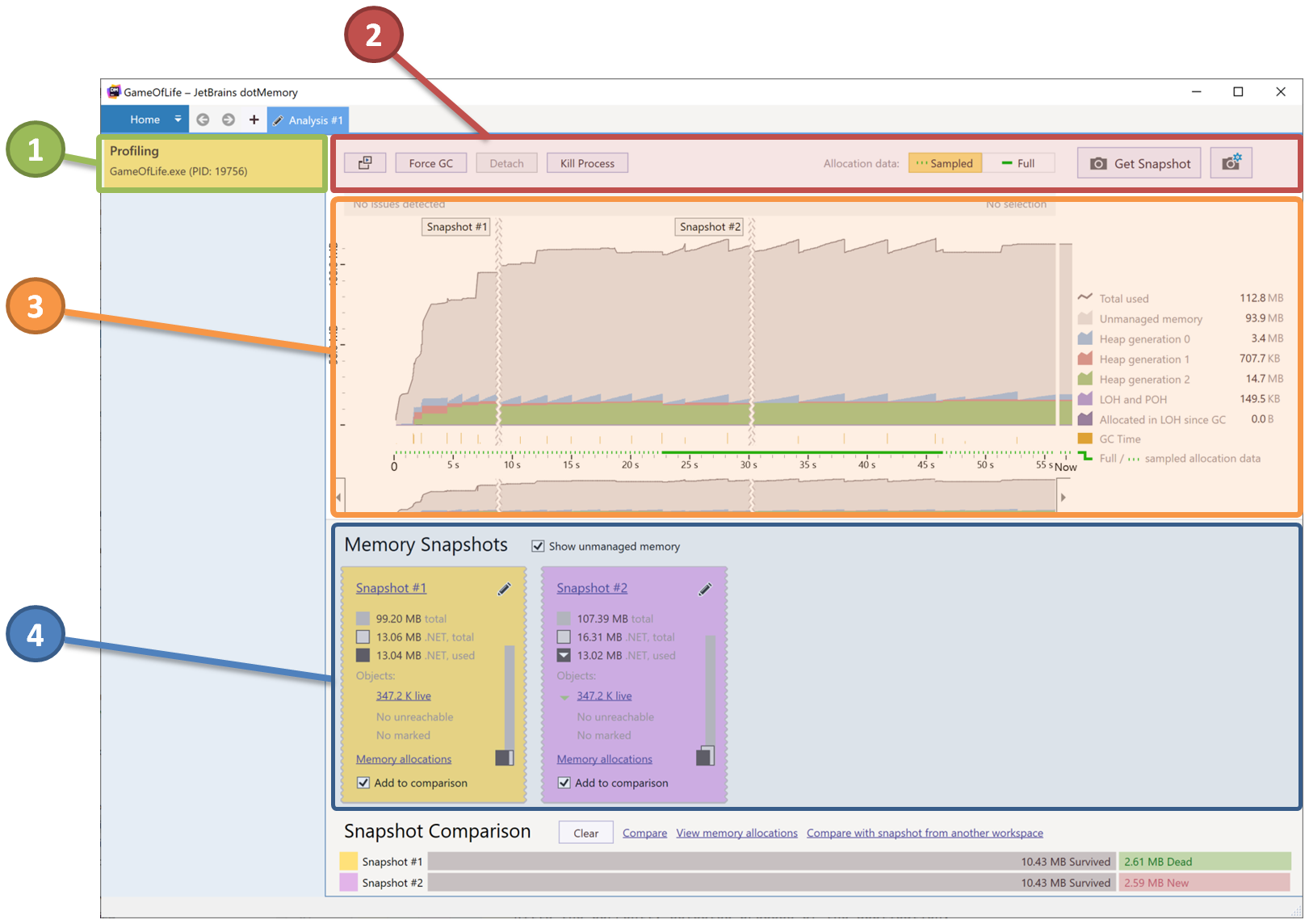Kill the profiled process
This screenshot has height=924, width=1309.
(x=587, y=163)
